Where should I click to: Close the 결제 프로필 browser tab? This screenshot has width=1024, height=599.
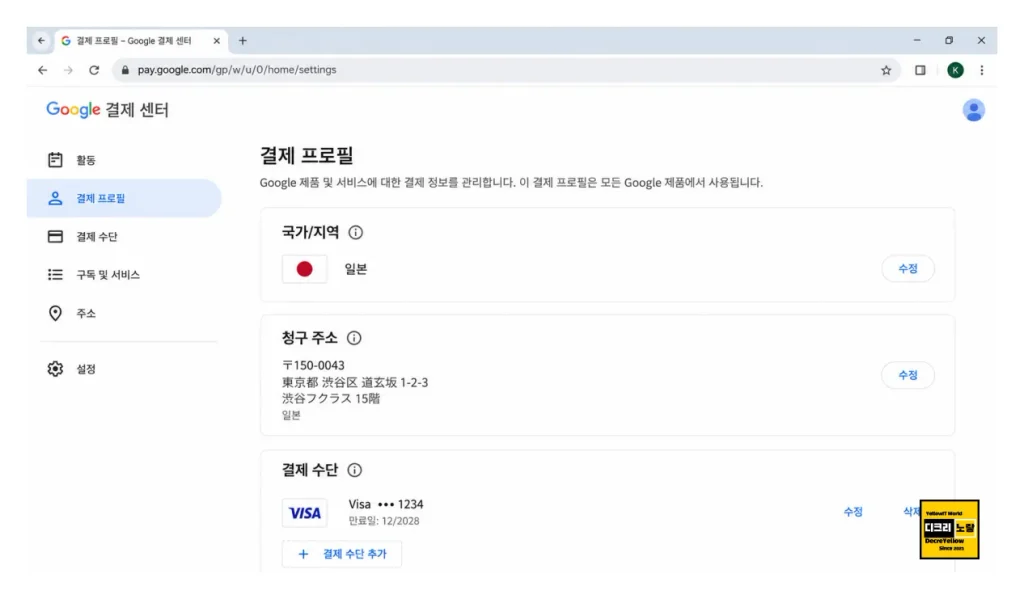pyautogui.click(x=216, y=40)
